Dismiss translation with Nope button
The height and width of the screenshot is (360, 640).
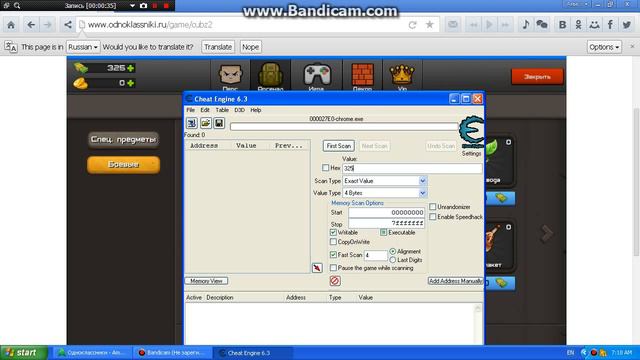[x=250, y=47]
